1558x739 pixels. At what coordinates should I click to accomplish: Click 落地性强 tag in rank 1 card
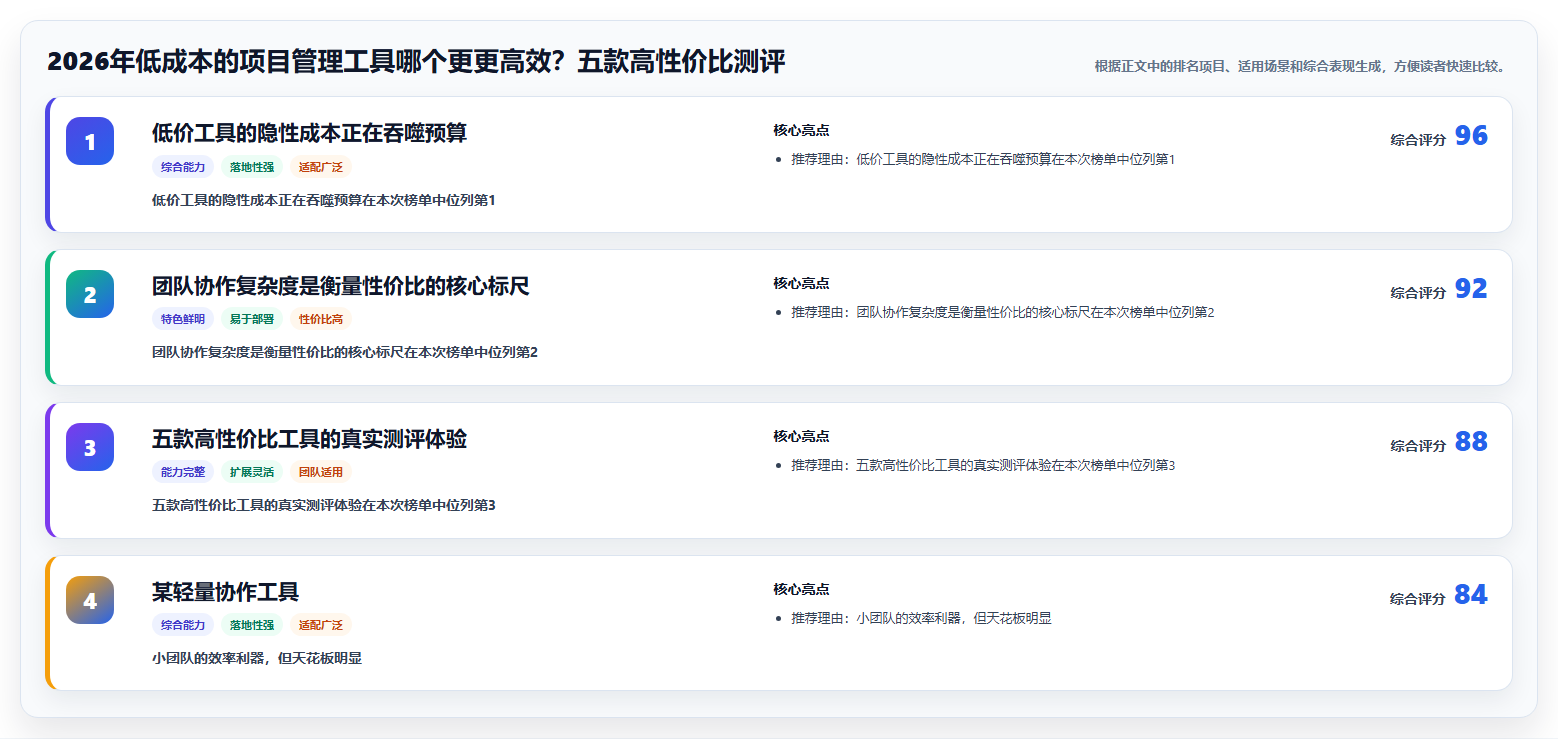coord(252,167)
